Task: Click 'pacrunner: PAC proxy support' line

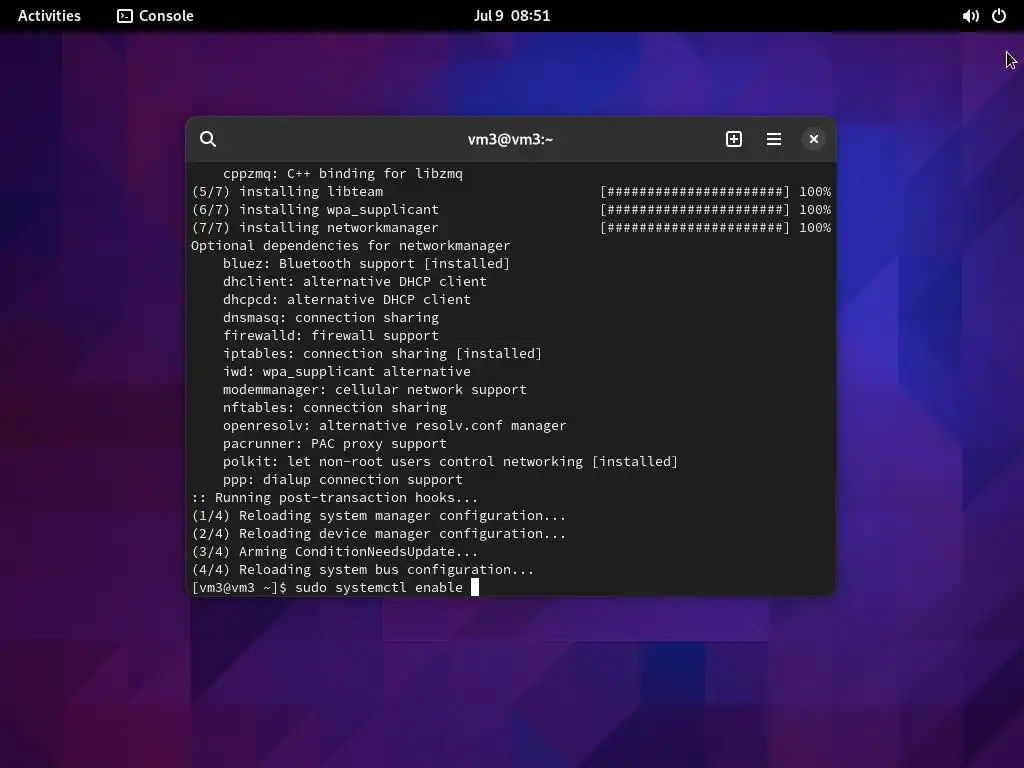Action: [335, 443]
